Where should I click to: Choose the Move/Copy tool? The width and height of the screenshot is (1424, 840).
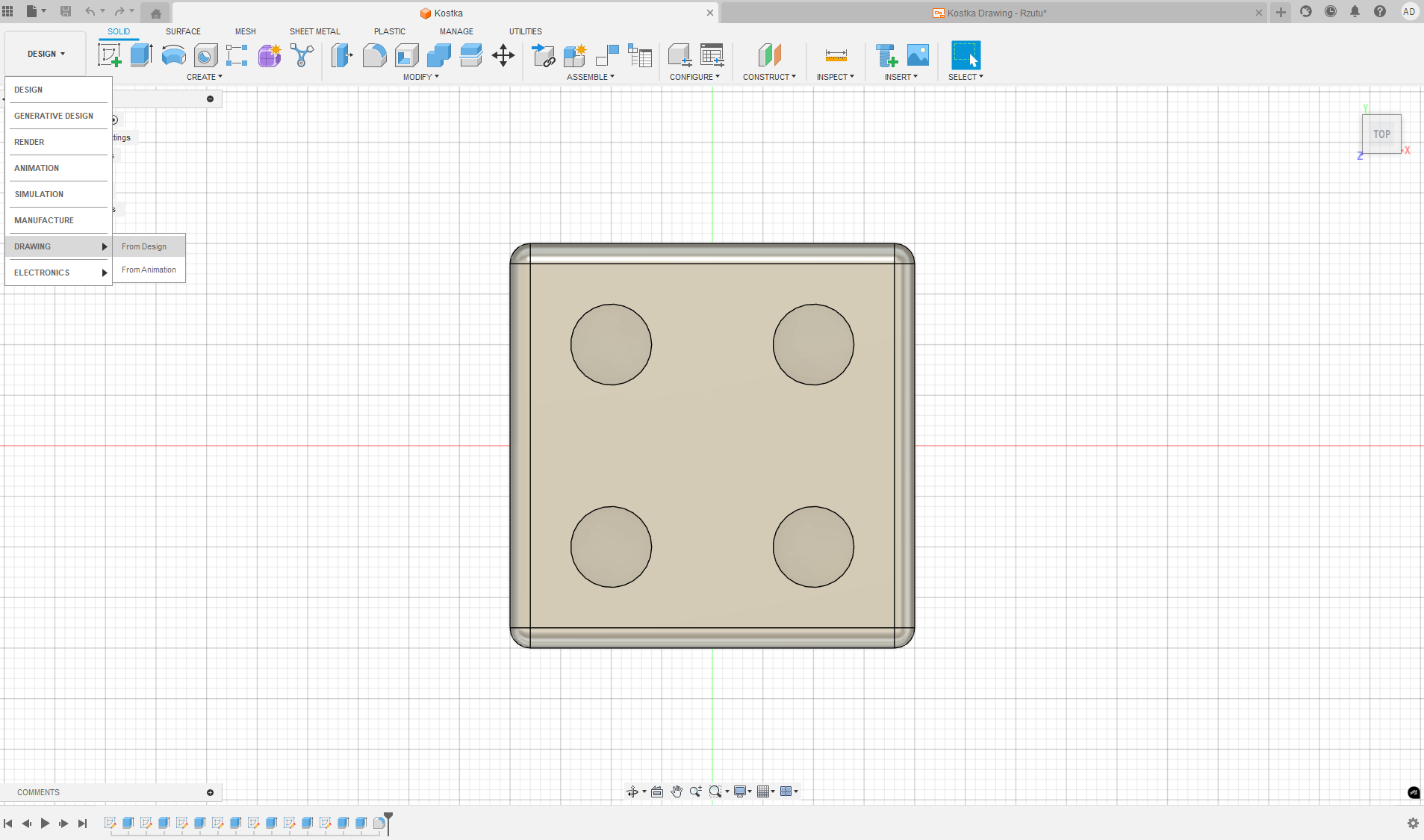click(503, 55)
